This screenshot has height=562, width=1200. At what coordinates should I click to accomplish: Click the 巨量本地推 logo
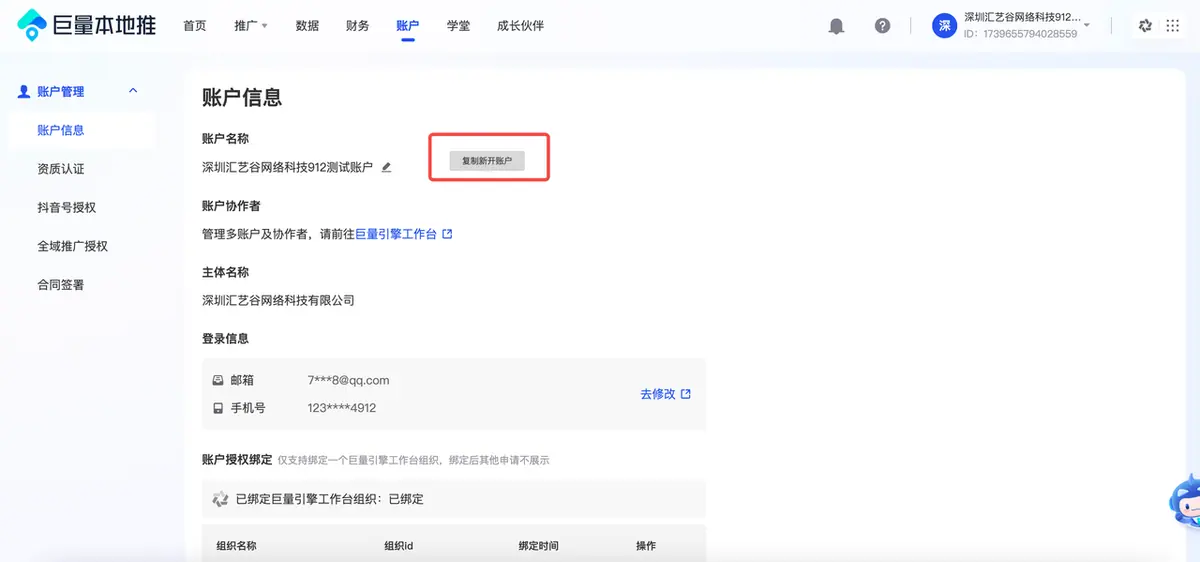pos(87,26)
